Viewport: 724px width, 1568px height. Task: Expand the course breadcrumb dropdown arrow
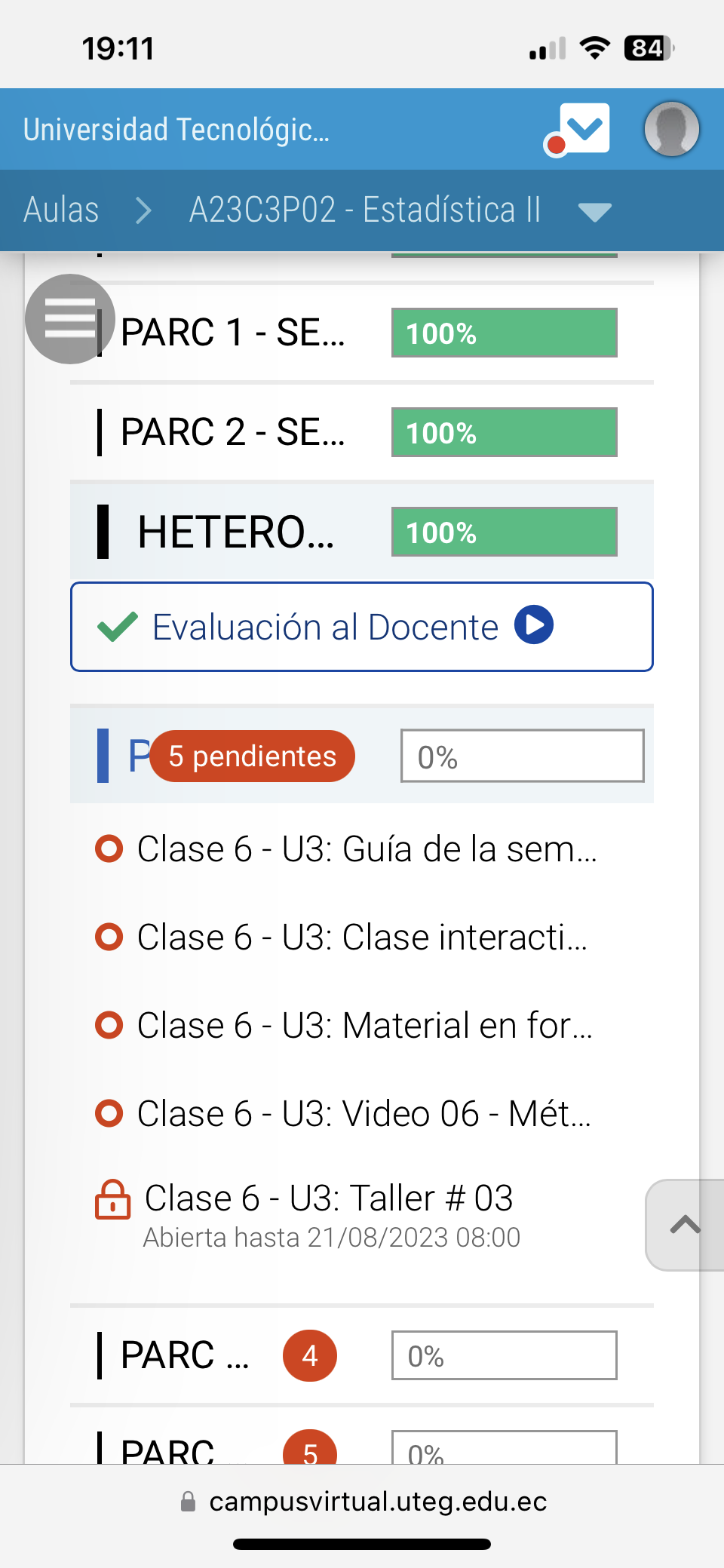coord(594,211)
